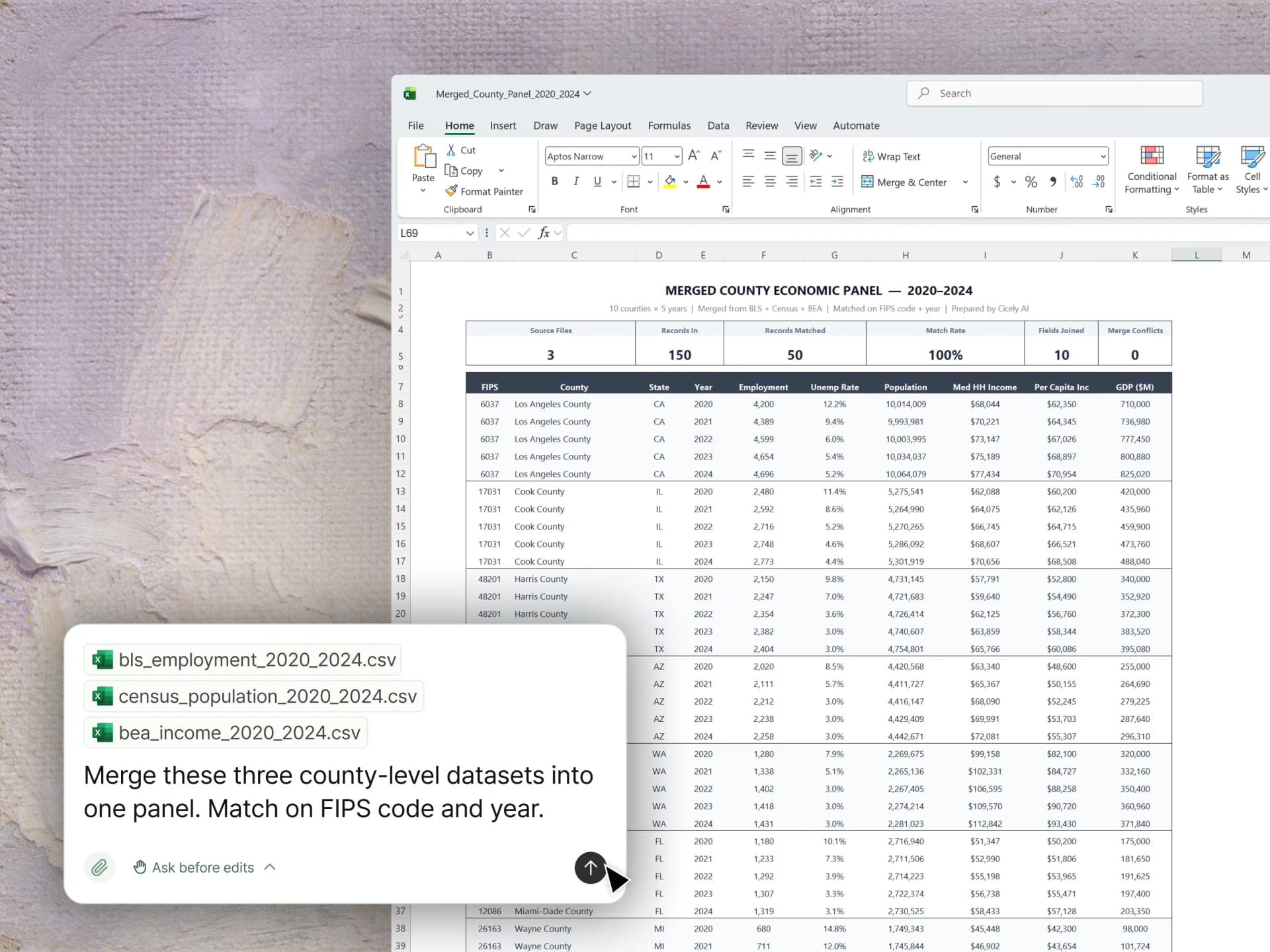Toggle Merge & Center
The image size is (1270, 952).
coord(905,182)
